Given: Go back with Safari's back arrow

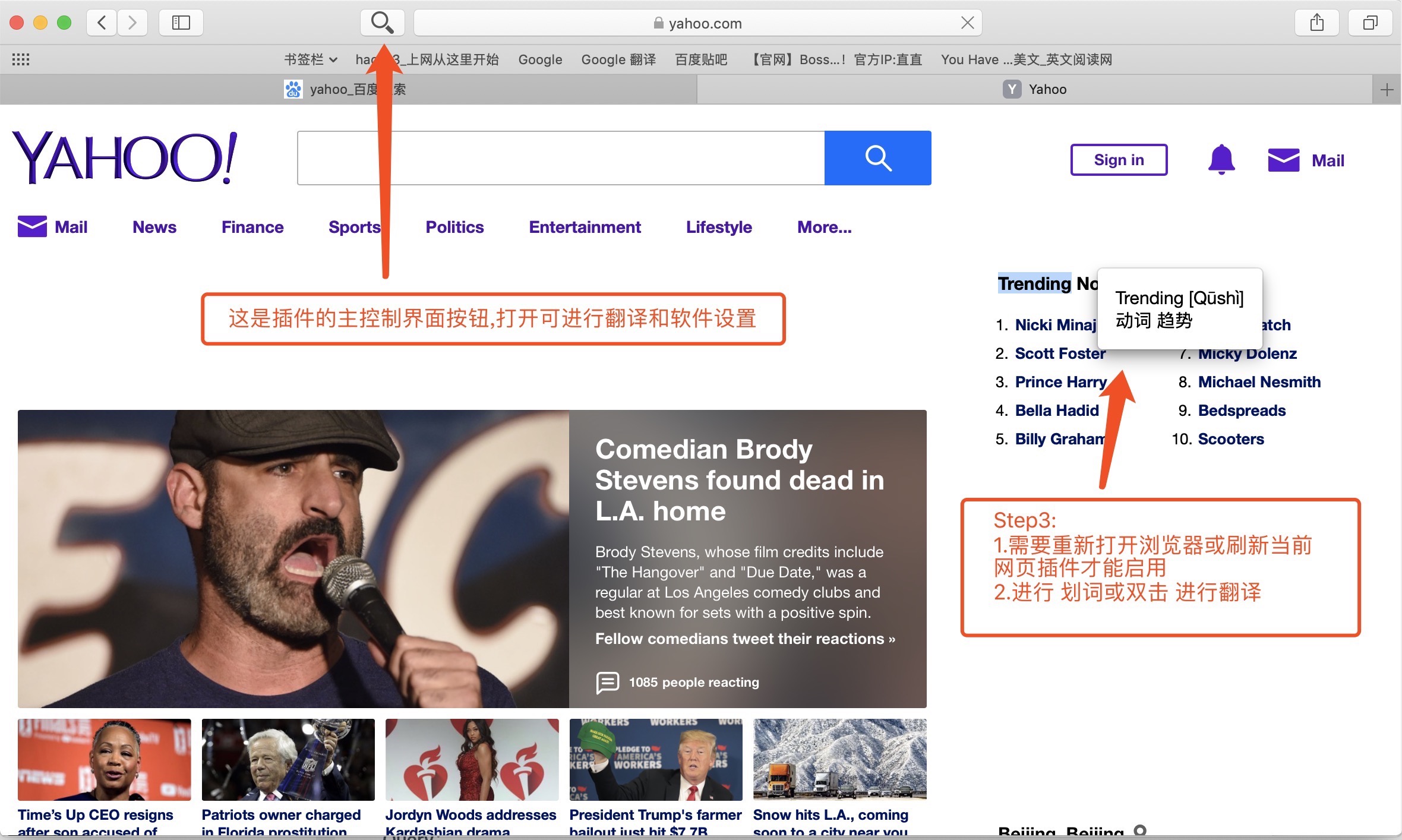Looking at the screenshot, I should click(102, 23).
